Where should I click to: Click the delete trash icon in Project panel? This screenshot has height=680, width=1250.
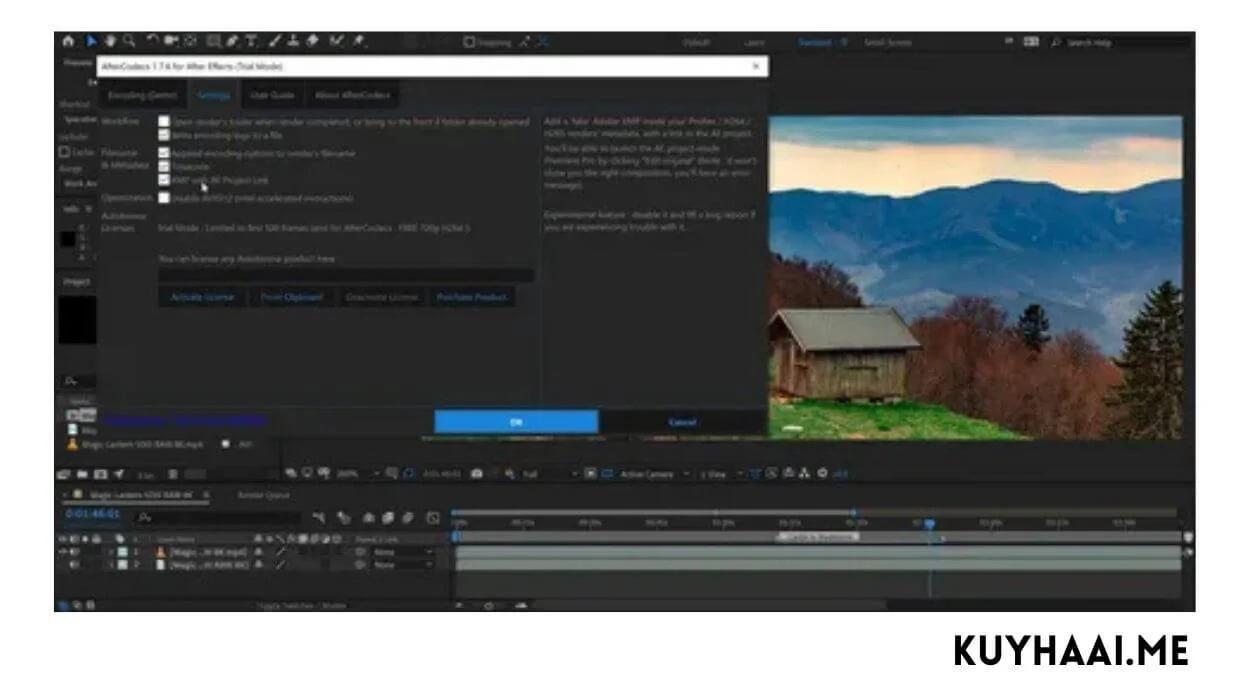click(x=173, y=474)
